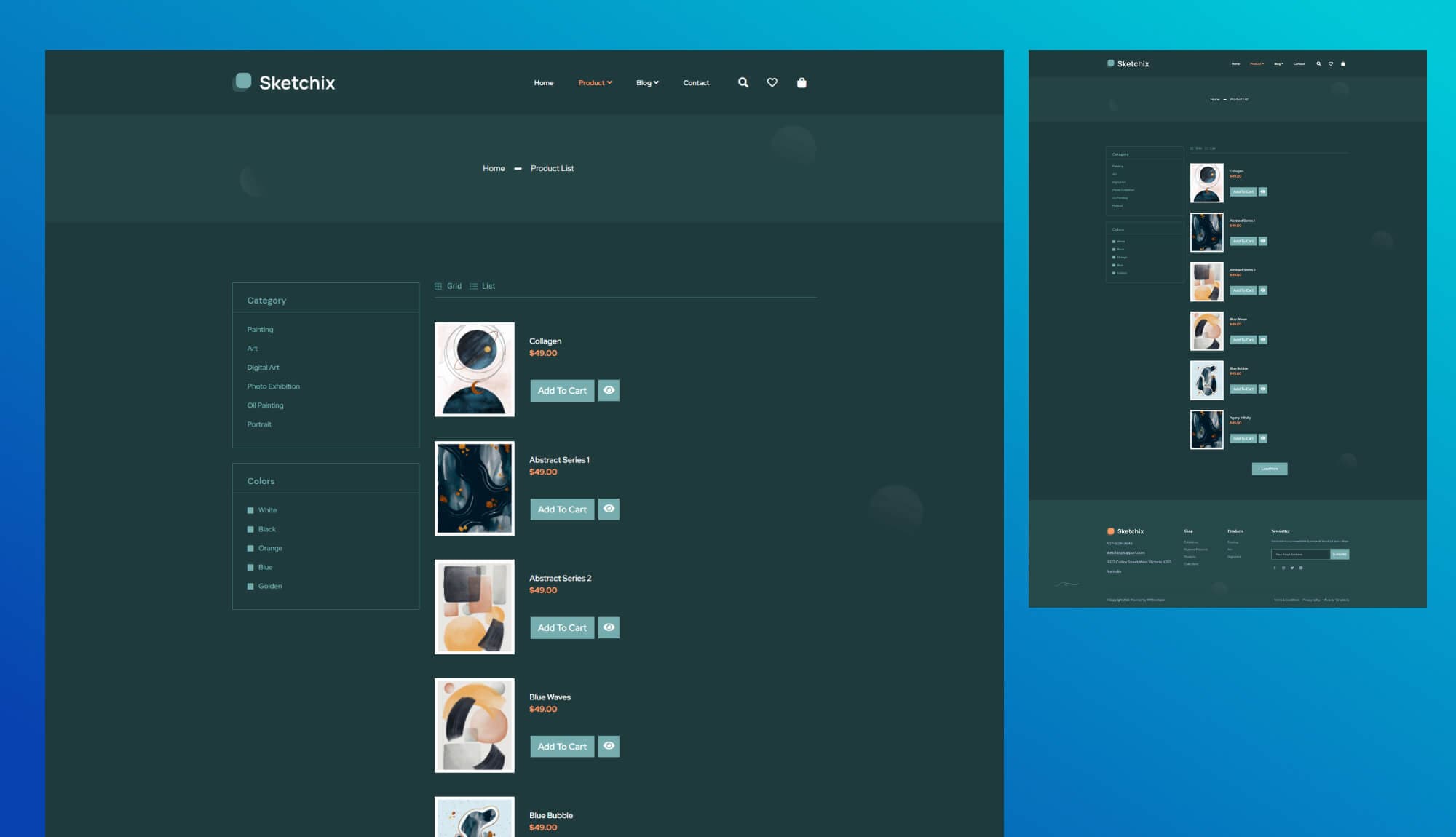Click the Digital Art category link

[263, 367]
